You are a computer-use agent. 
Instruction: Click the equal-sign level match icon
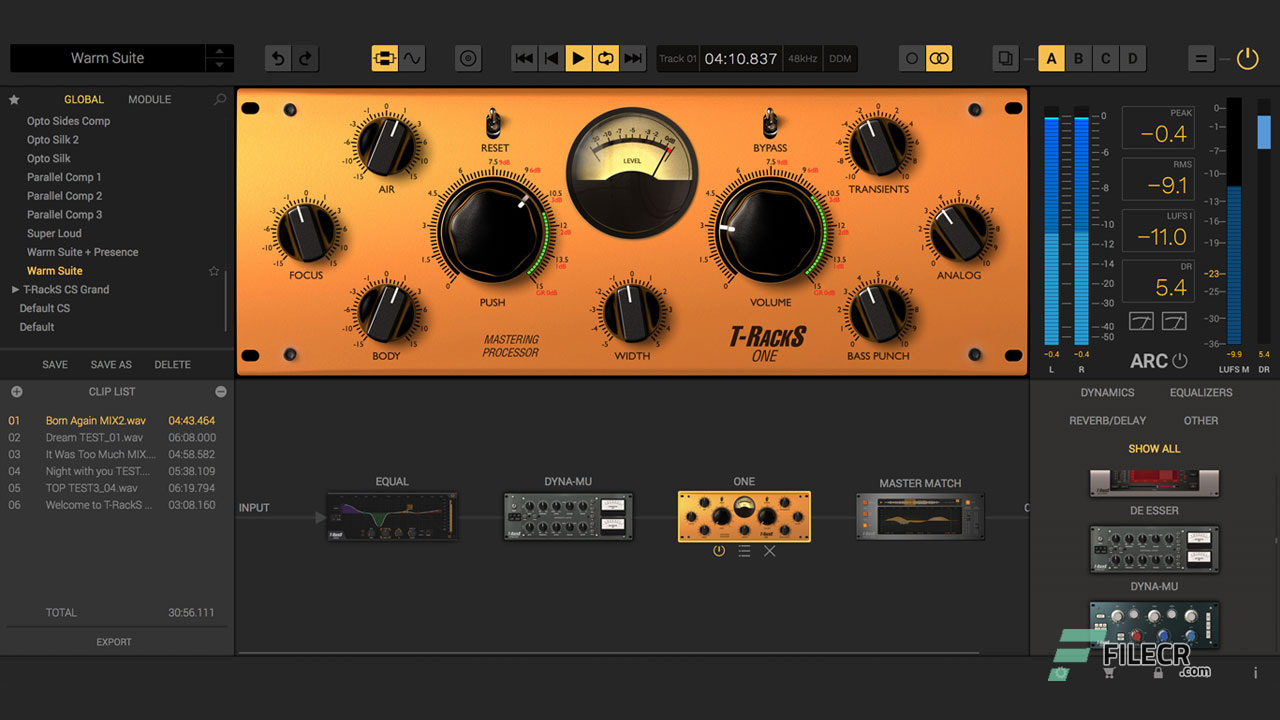[x=1202, y=59]
